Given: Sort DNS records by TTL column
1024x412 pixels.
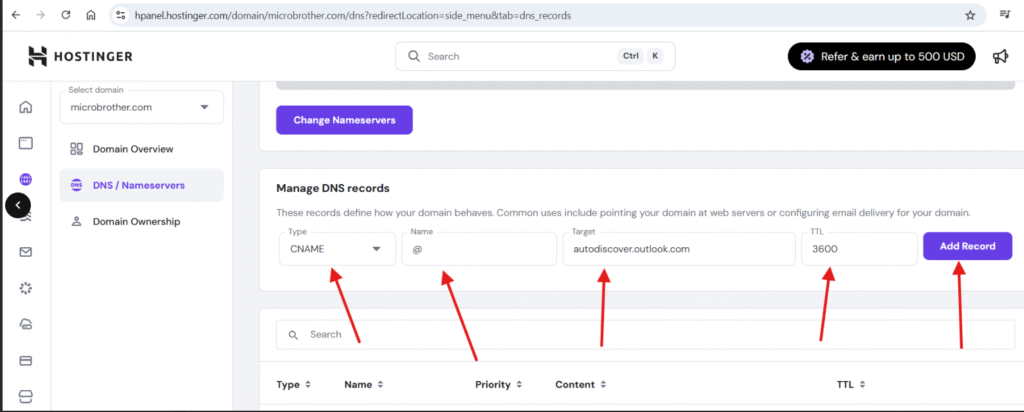Looking at the screenshot, I should pos(851,384).
